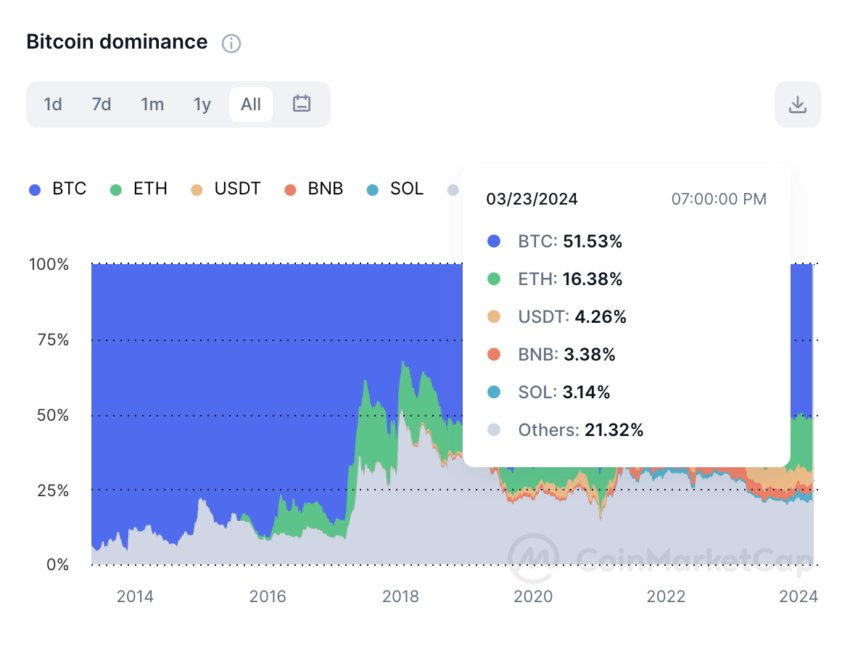Switch to the 1d time range
The width and height of the screenshot is (850, 650).
(x=53, y=104)
